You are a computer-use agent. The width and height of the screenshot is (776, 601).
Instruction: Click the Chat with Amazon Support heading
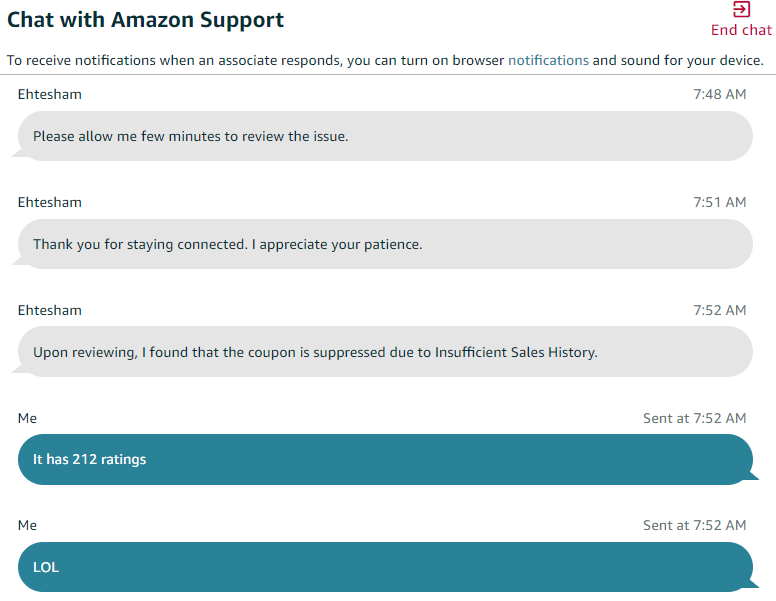pyautogui.click(x=146, y=20)
